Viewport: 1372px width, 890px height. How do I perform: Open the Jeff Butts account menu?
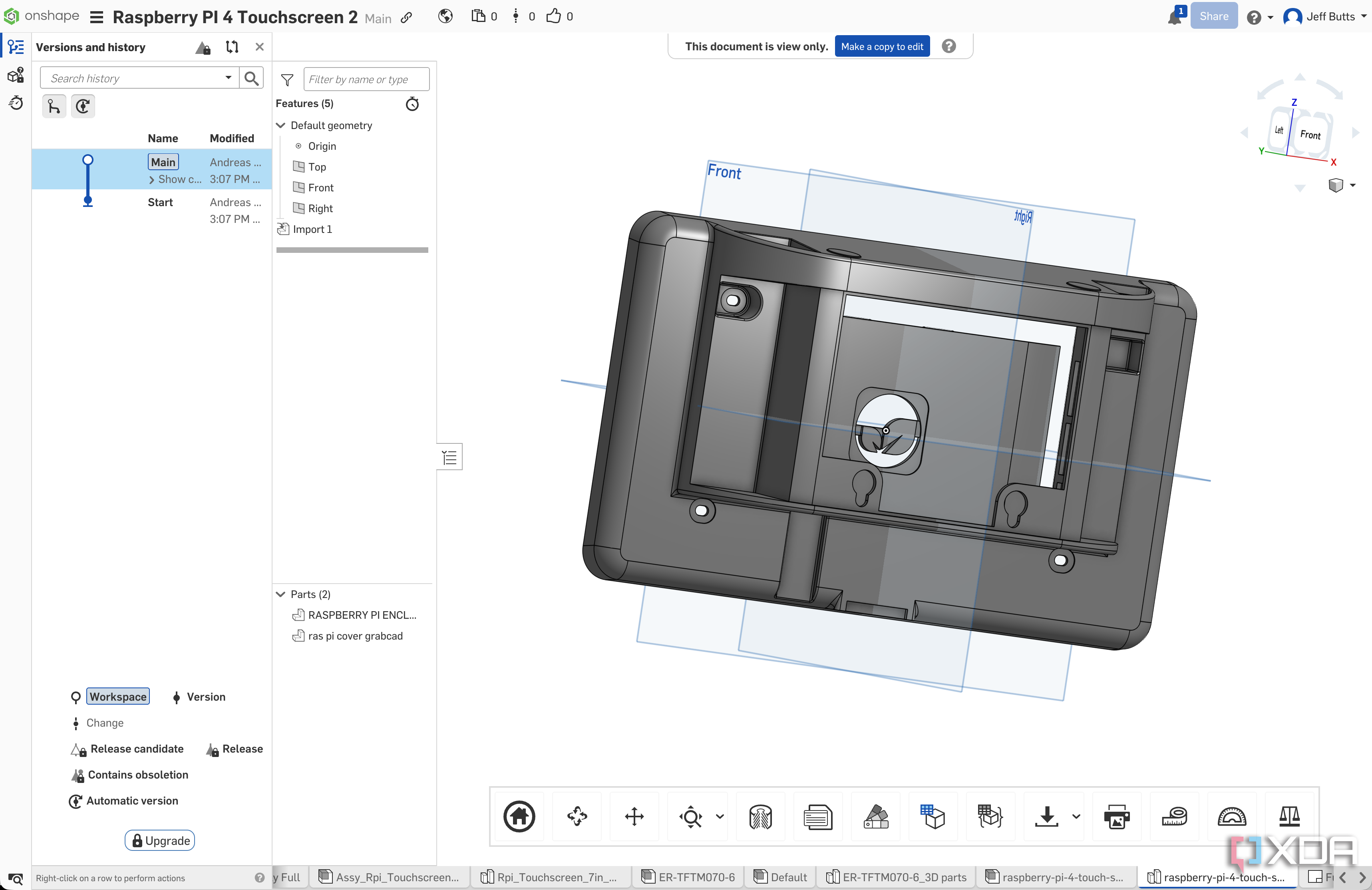(x=1325, y=17)
